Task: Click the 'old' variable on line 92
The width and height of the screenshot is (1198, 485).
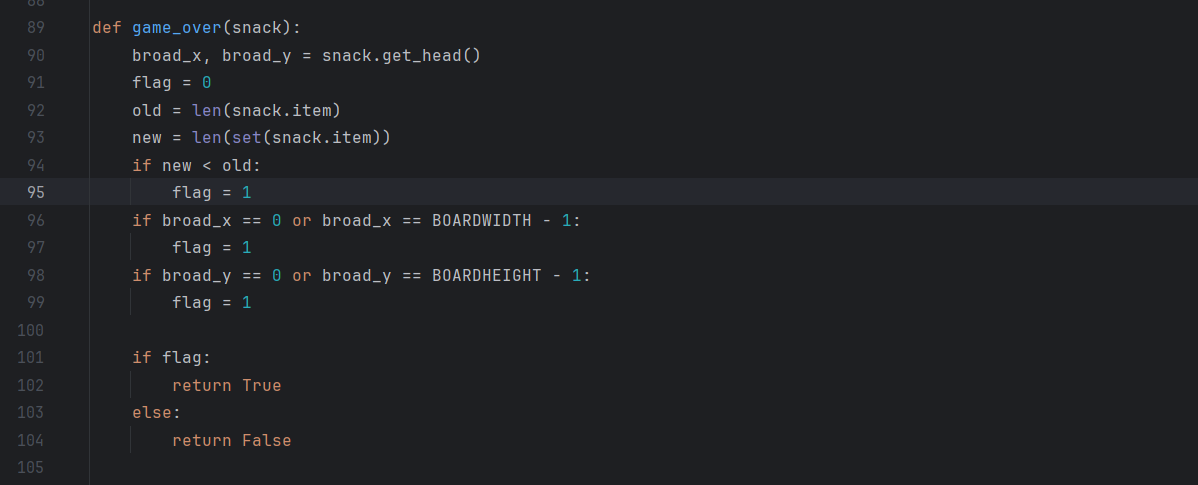Action: (147, 111)
